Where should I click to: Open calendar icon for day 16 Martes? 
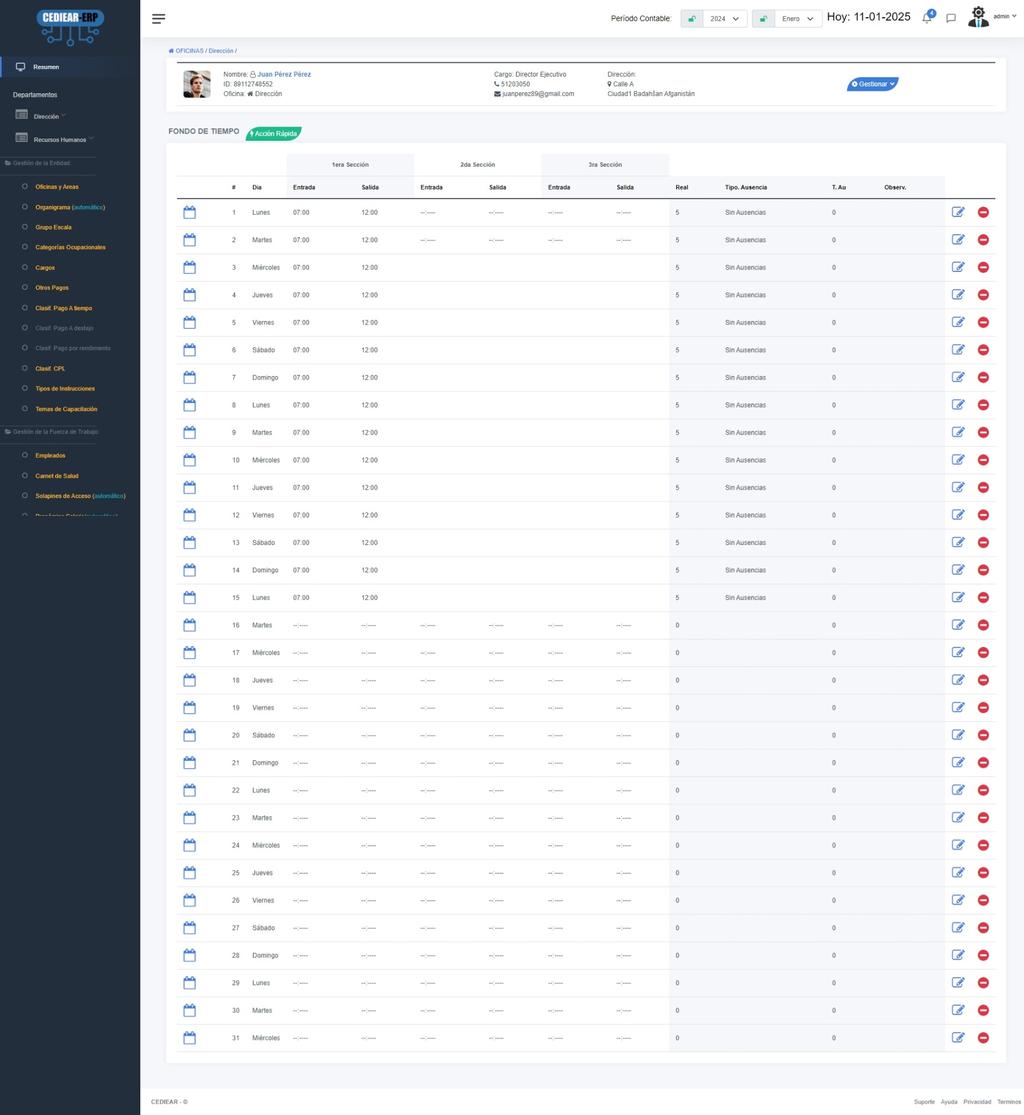pos(190,625)
